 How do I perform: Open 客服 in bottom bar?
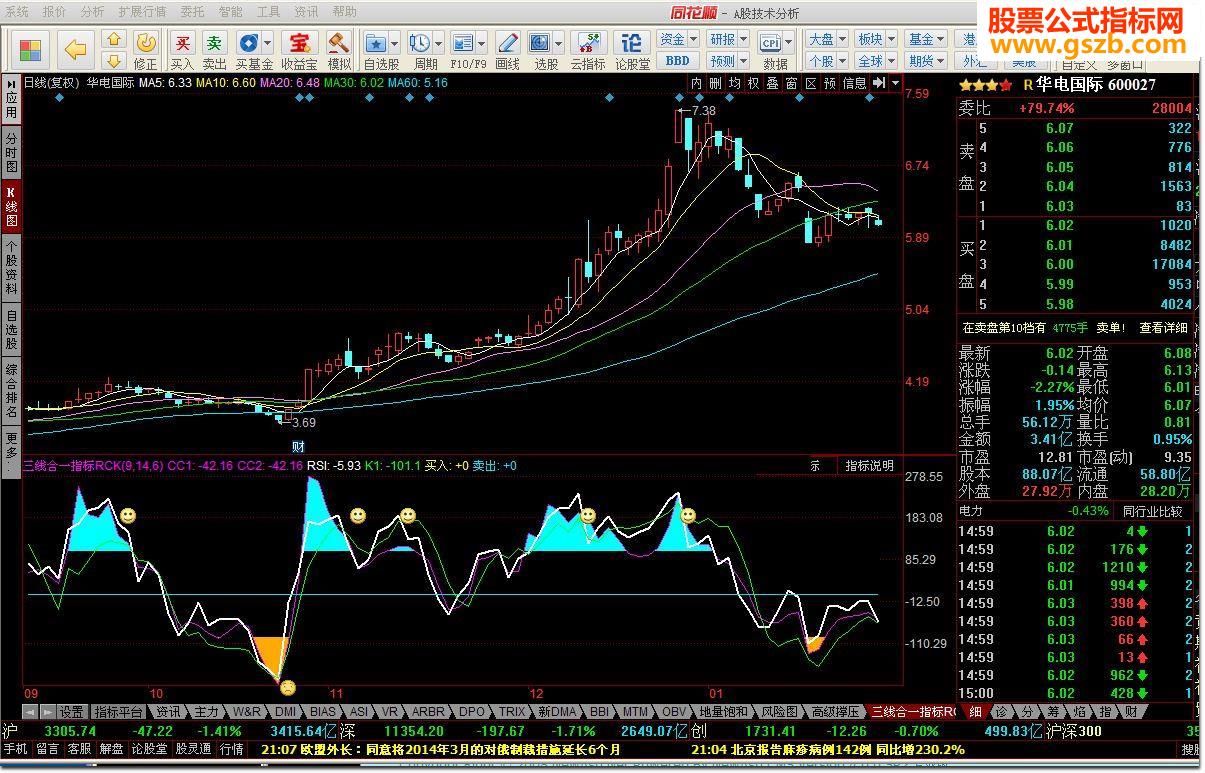coord(79,749)
